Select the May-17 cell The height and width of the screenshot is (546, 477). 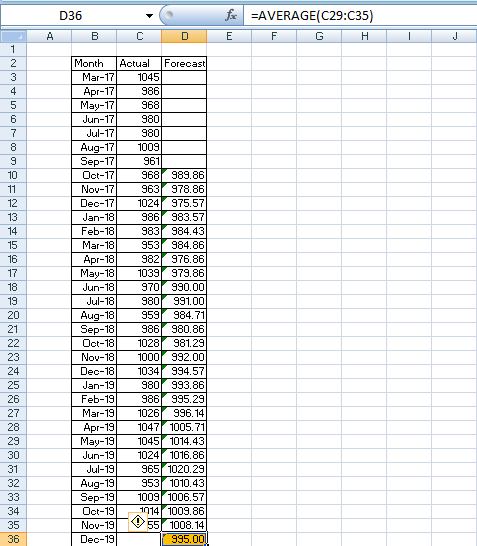94,105
